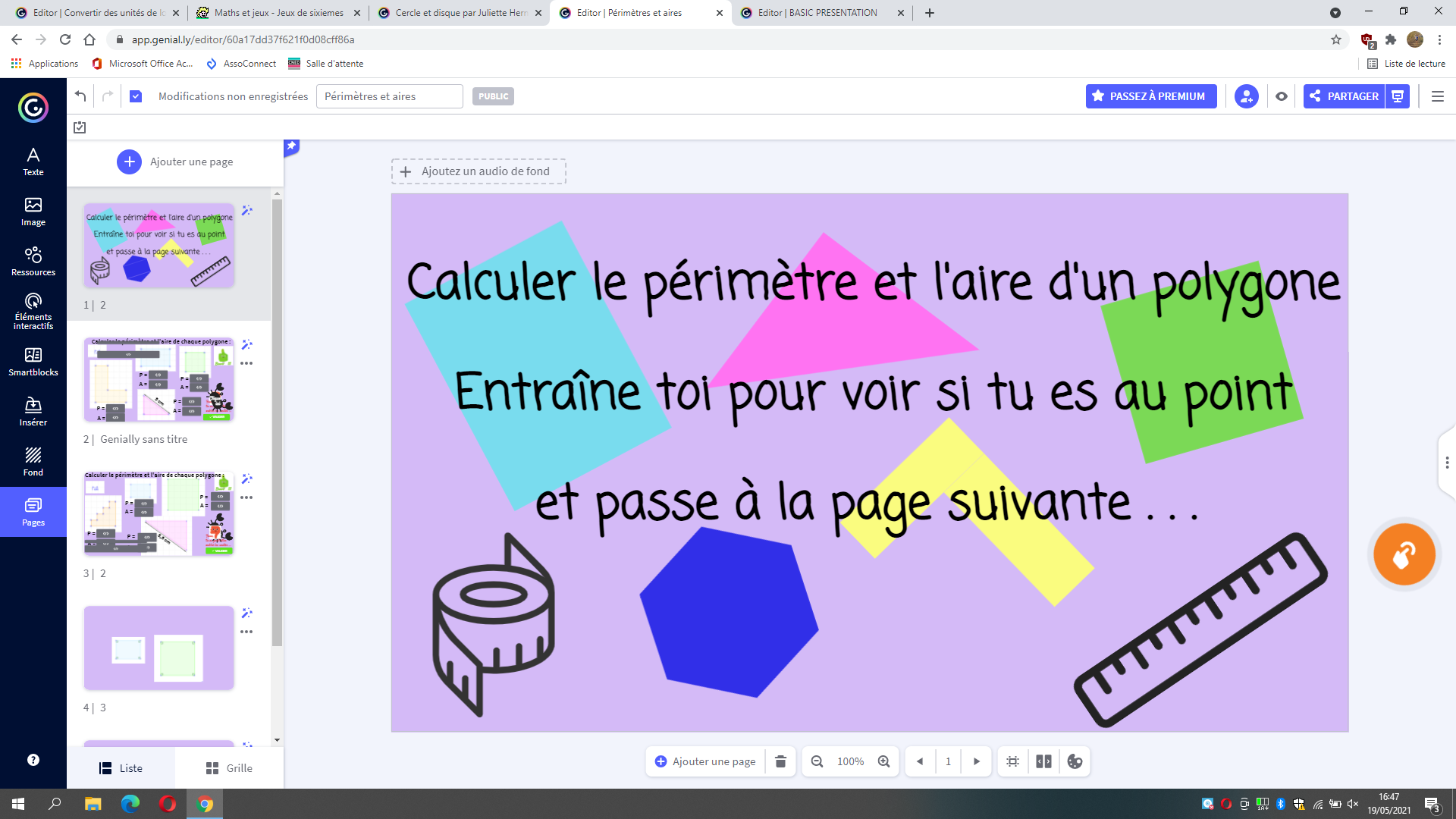Click Ajoutez un audio de fond
Screen dimensions: 1456x819
click(479, 171)
